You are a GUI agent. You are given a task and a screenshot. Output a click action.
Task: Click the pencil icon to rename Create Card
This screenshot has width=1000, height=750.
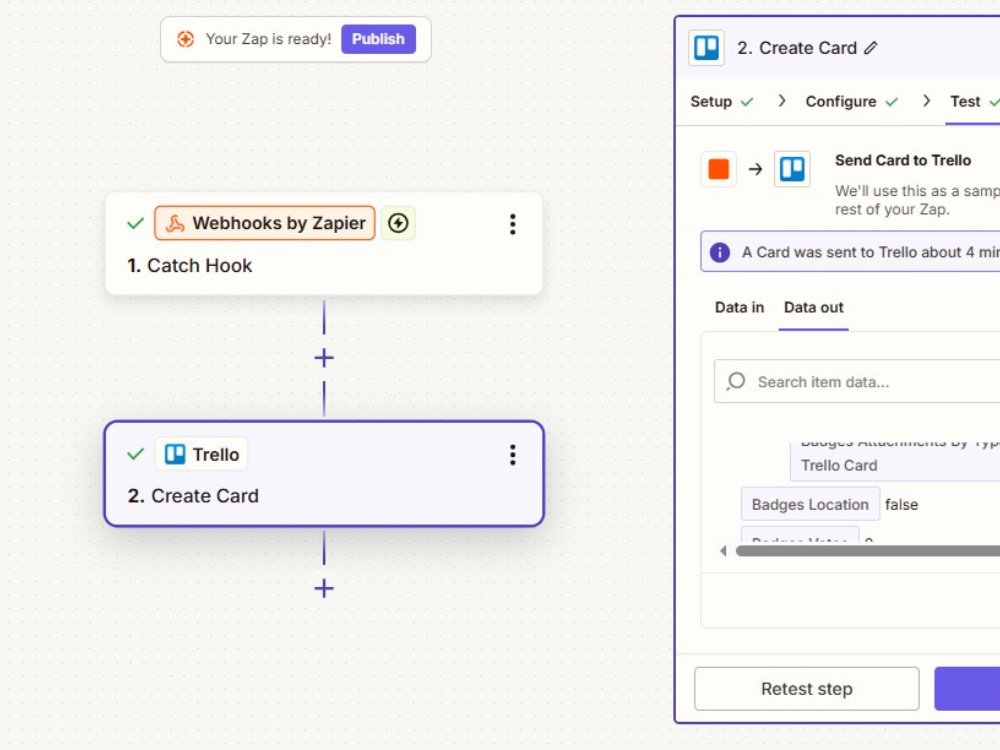[871, 48]
